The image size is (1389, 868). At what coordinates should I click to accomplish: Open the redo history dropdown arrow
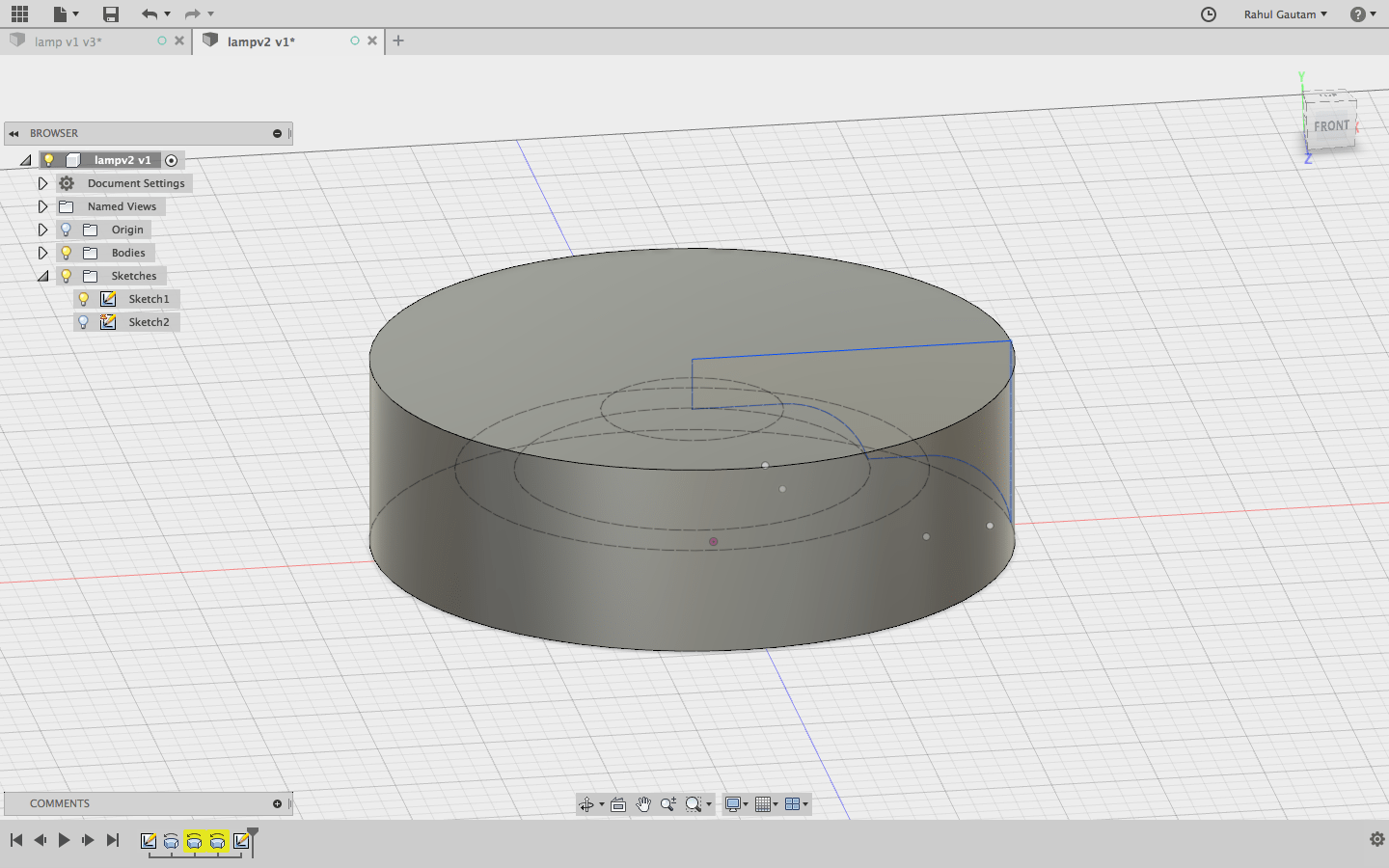point(210,14)
